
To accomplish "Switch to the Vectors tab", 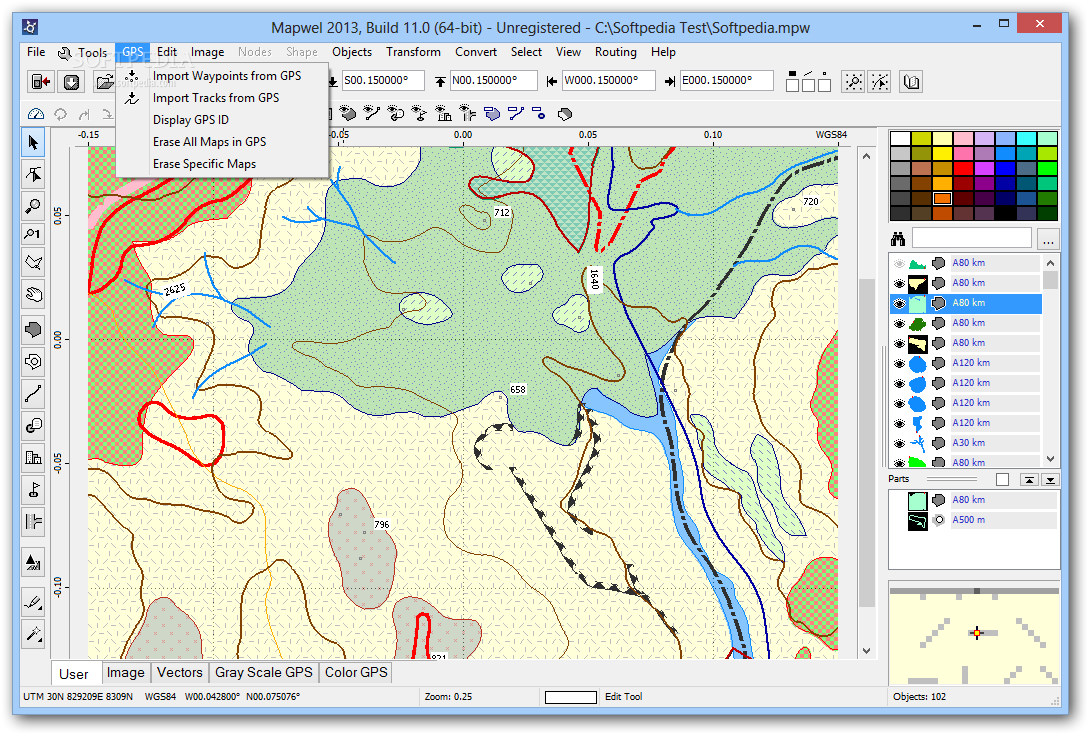I will pos(179,672).
